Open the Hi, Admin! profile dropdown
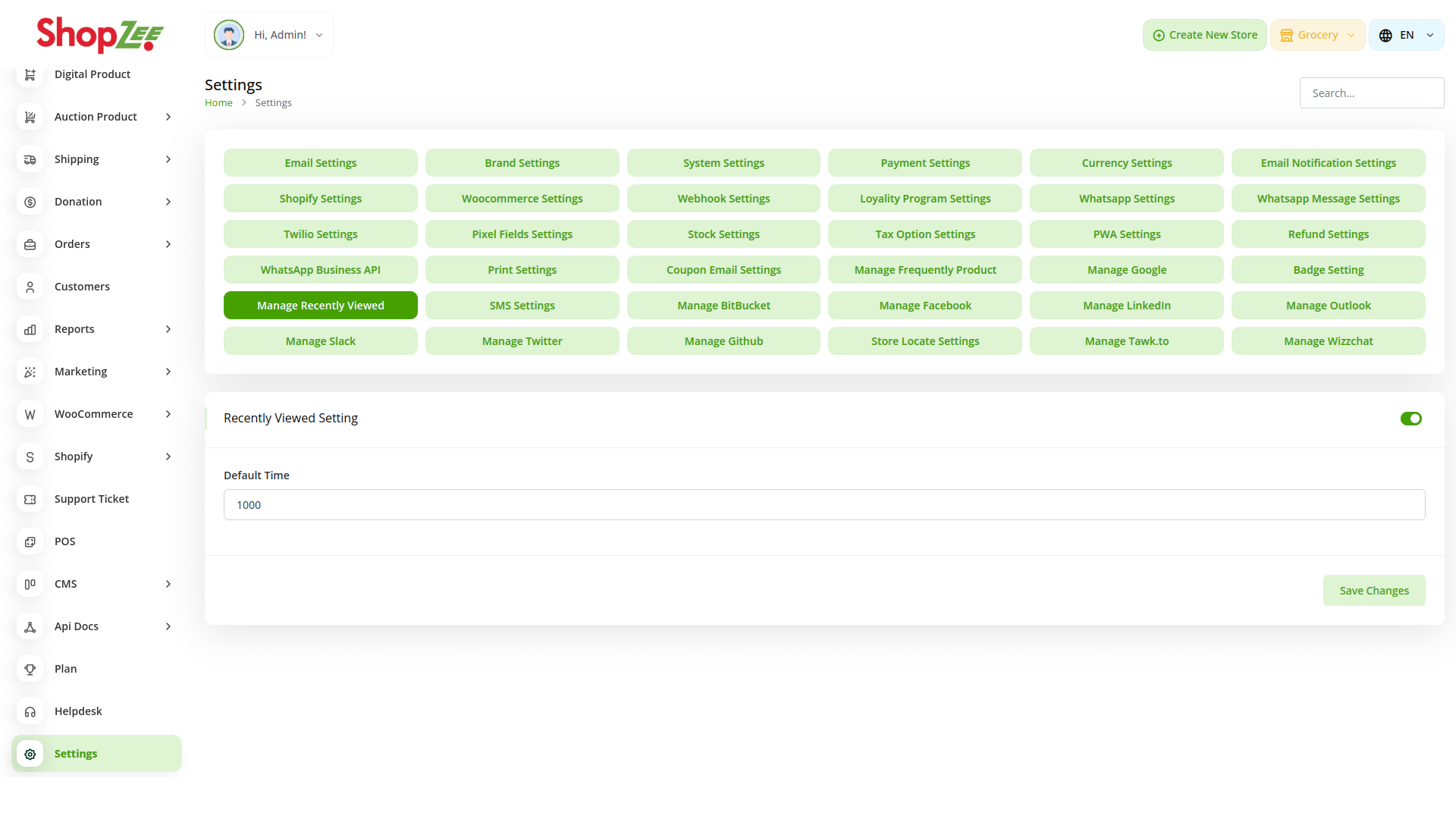 coord(269,35)
